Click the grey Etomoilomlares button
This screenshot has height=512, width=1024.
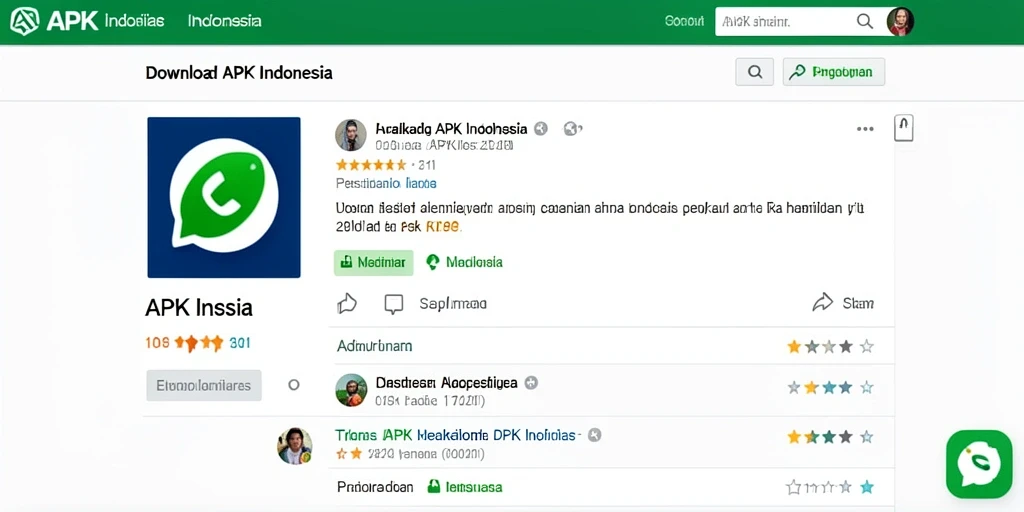point(204,385)
